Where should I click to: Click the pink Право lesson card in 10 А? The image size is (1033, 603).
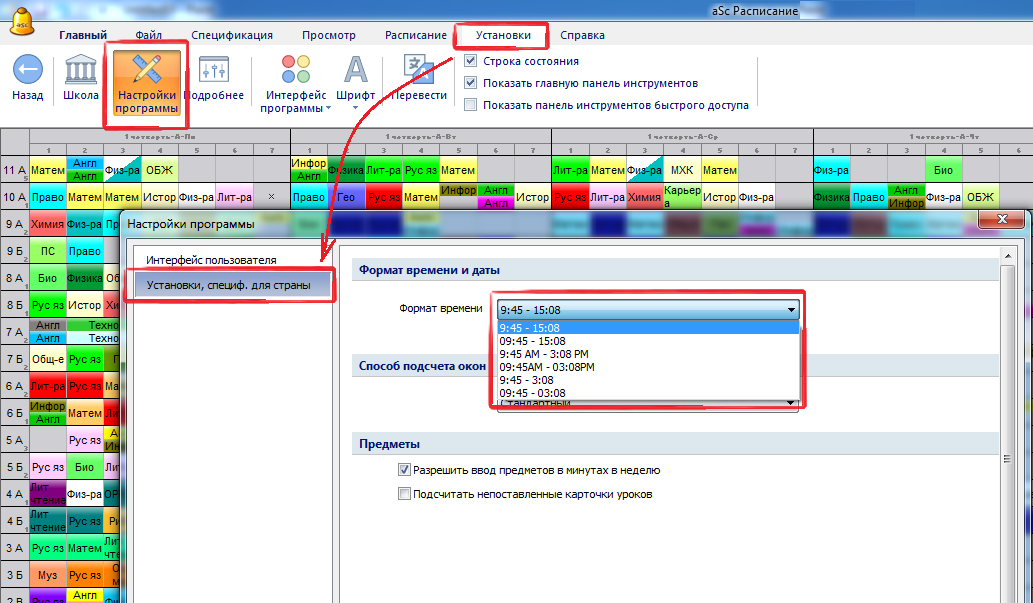coord(47,198)
